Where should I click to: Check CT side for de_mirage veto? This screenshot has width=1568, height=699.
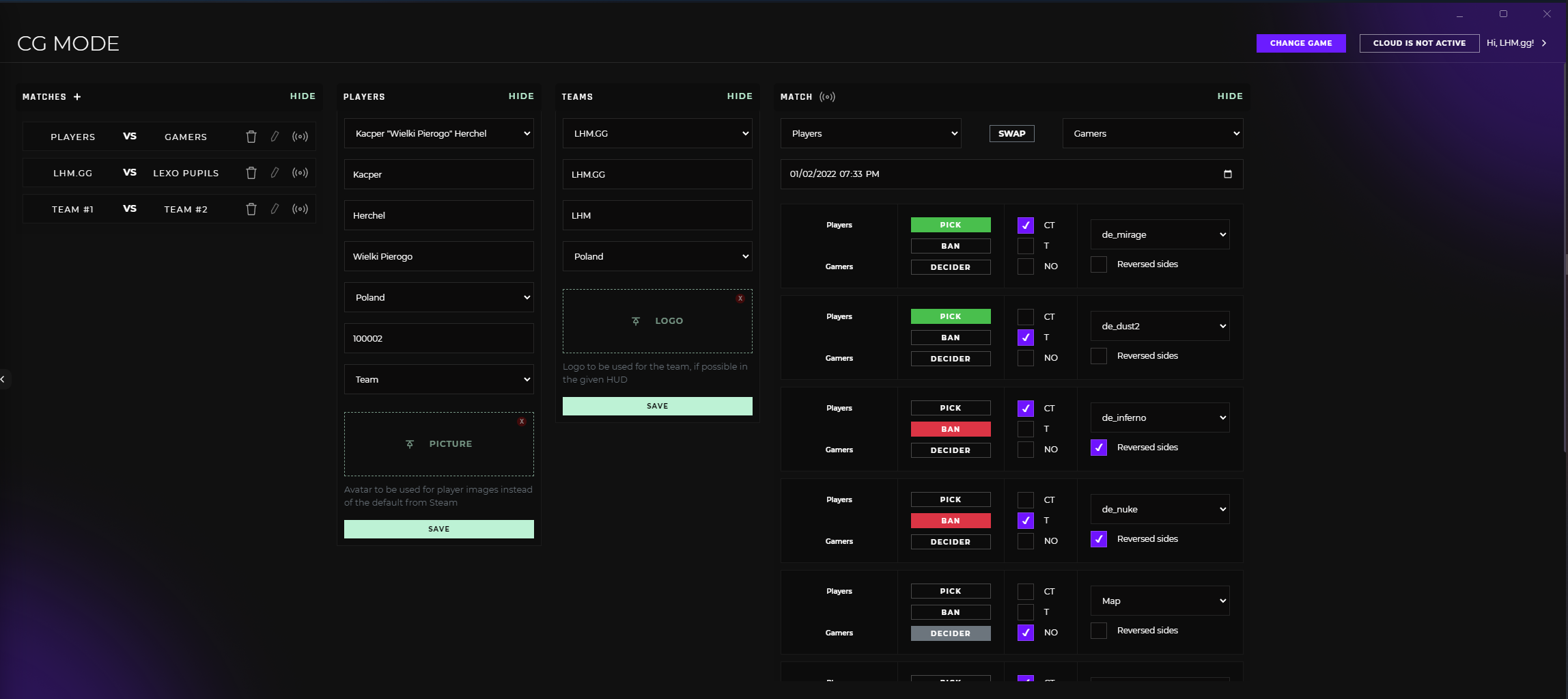[x=1026, y=225]
